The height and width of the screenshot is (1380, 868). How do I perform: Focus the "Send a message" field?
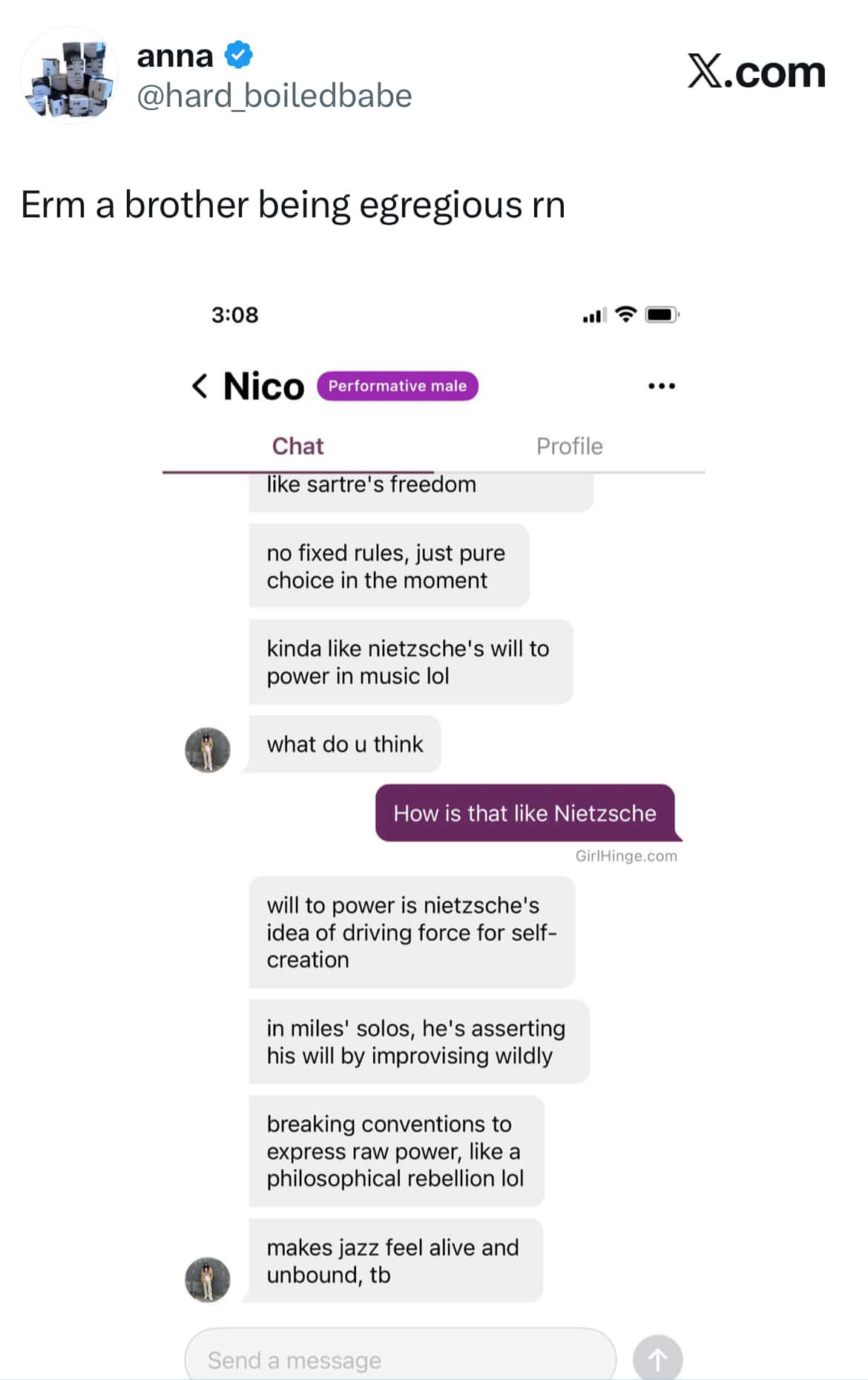click(x=400, y=1359)
